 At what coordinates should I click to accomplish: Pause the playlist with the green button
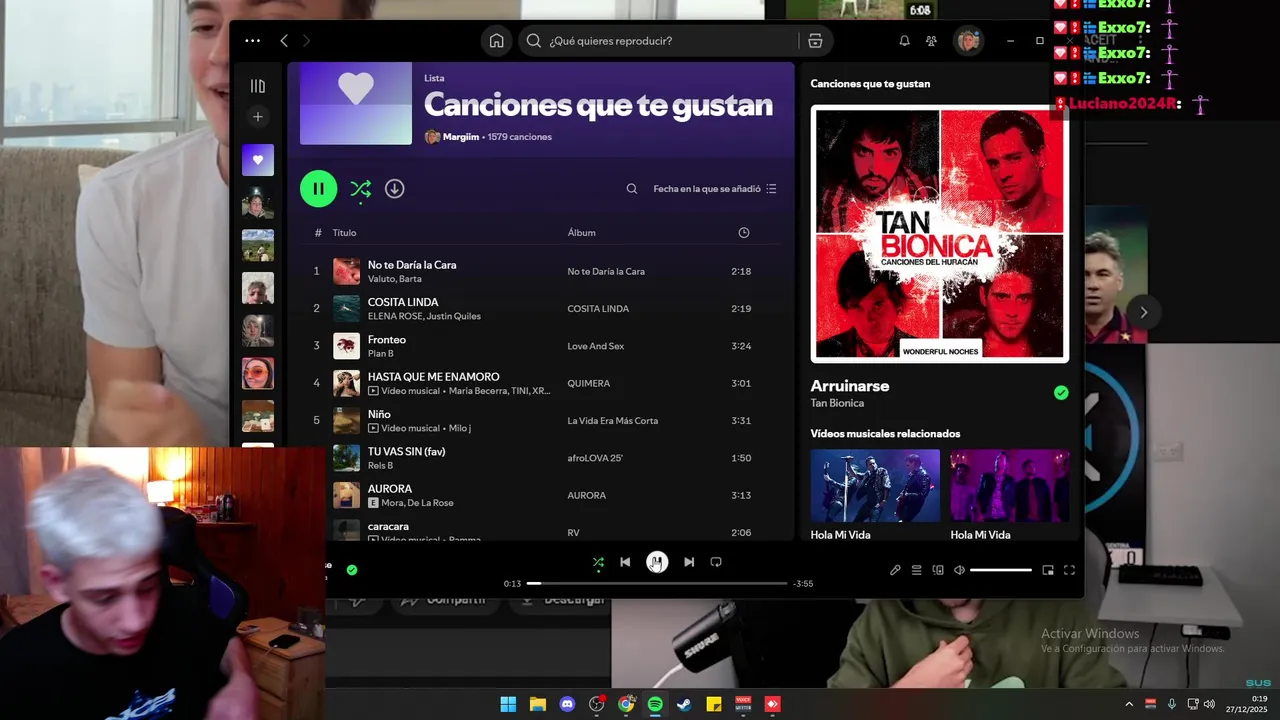click(318, 188)
